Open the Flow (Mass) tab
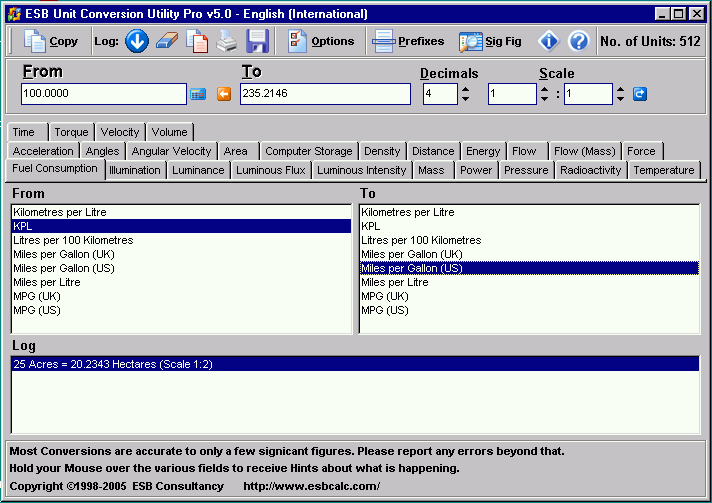Image resolution: width=712 pixels, height=503 pixels. [585, 151]
